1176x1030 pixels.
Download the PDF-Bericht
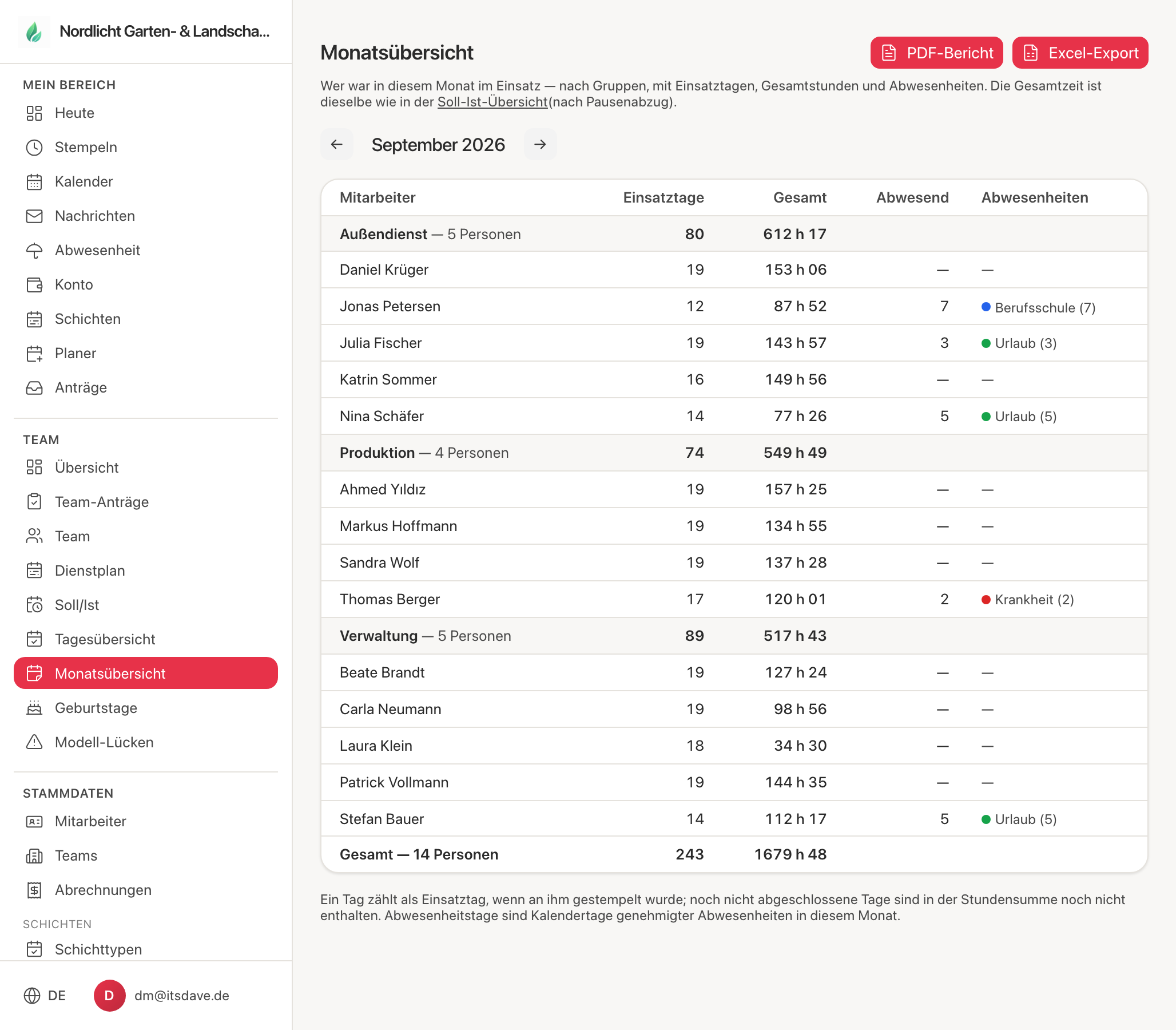936,53
